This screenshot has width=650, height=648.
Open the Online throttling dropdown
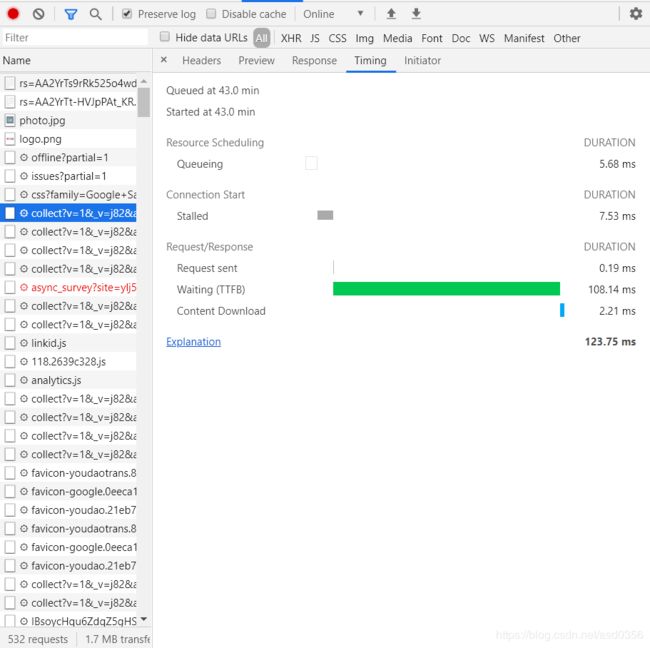click(x=334, y=14)
